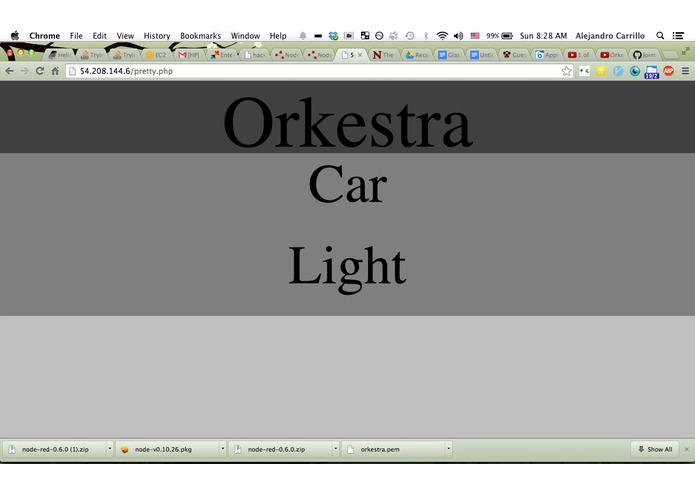The image size is (695, 494).
Task: Switch to the 'The' tab with N icon
Action: pyautogui.click(x=384, y=55)
